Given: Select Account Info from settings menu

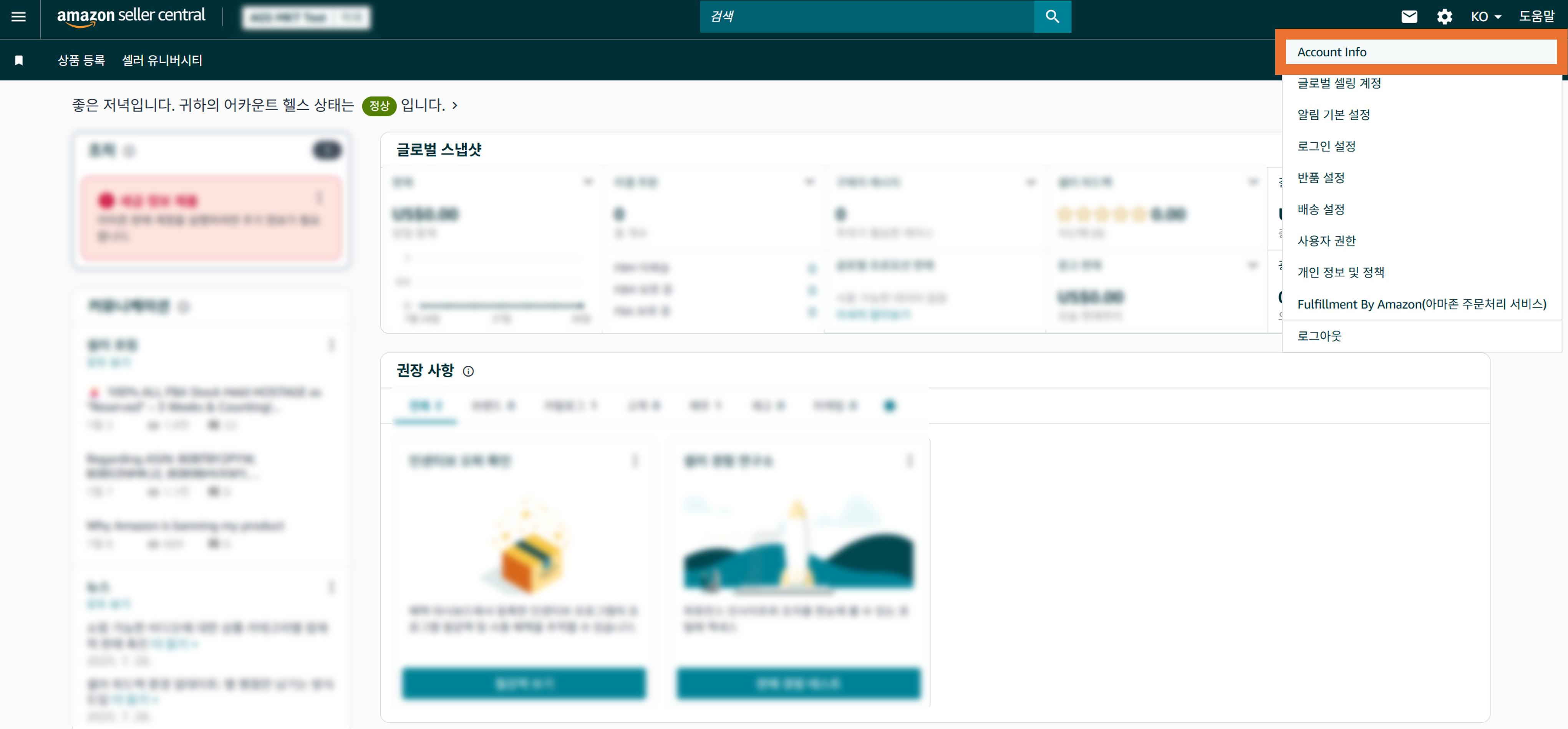Looking at the screenshot, I should click(1331, 52).
